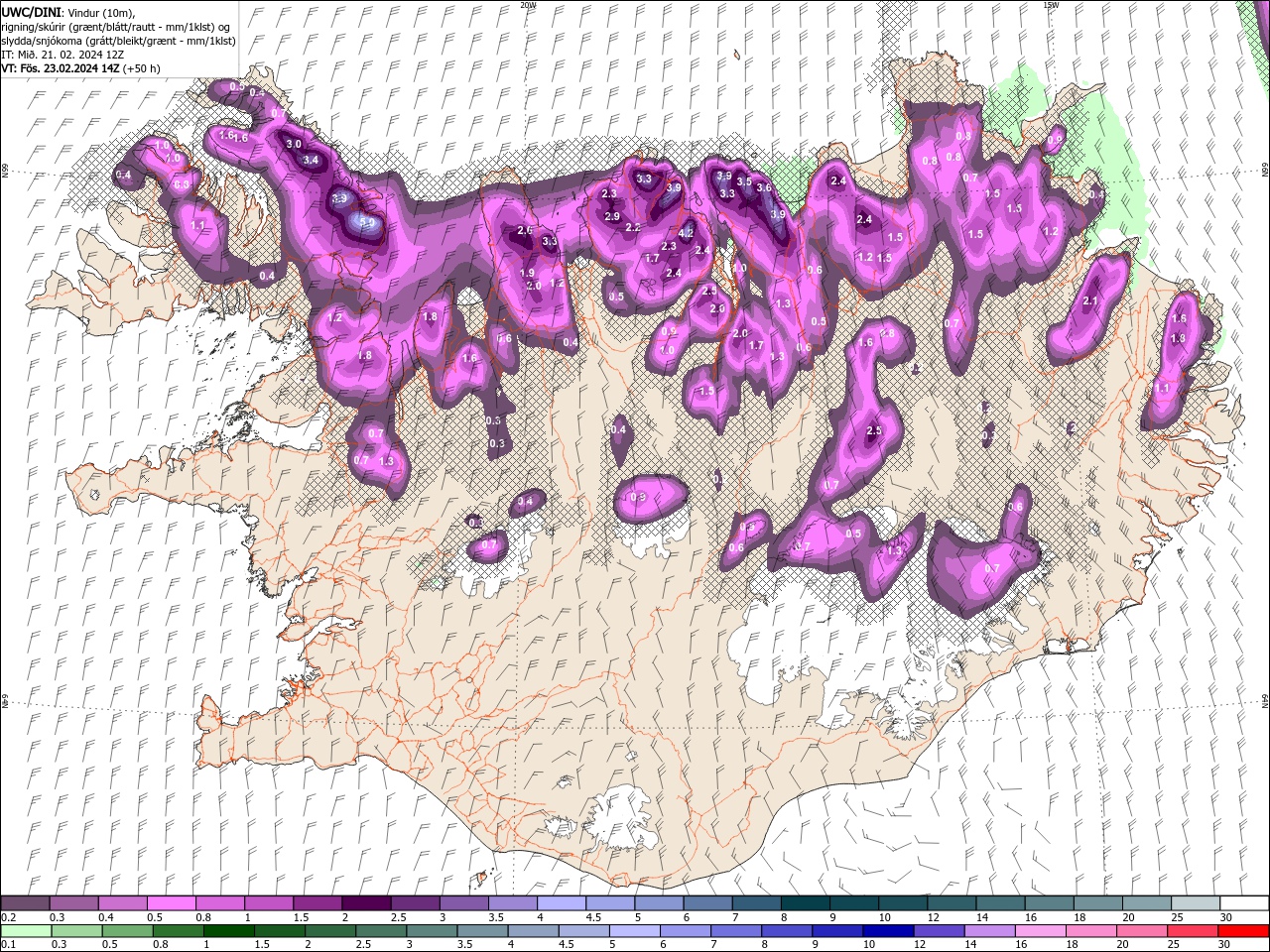This screenshot has height=952, width=1270.
Task: Click the 'VT: Fös. 23.02.2024 14Z (+50 h)' line
Action: pos(81,68)
